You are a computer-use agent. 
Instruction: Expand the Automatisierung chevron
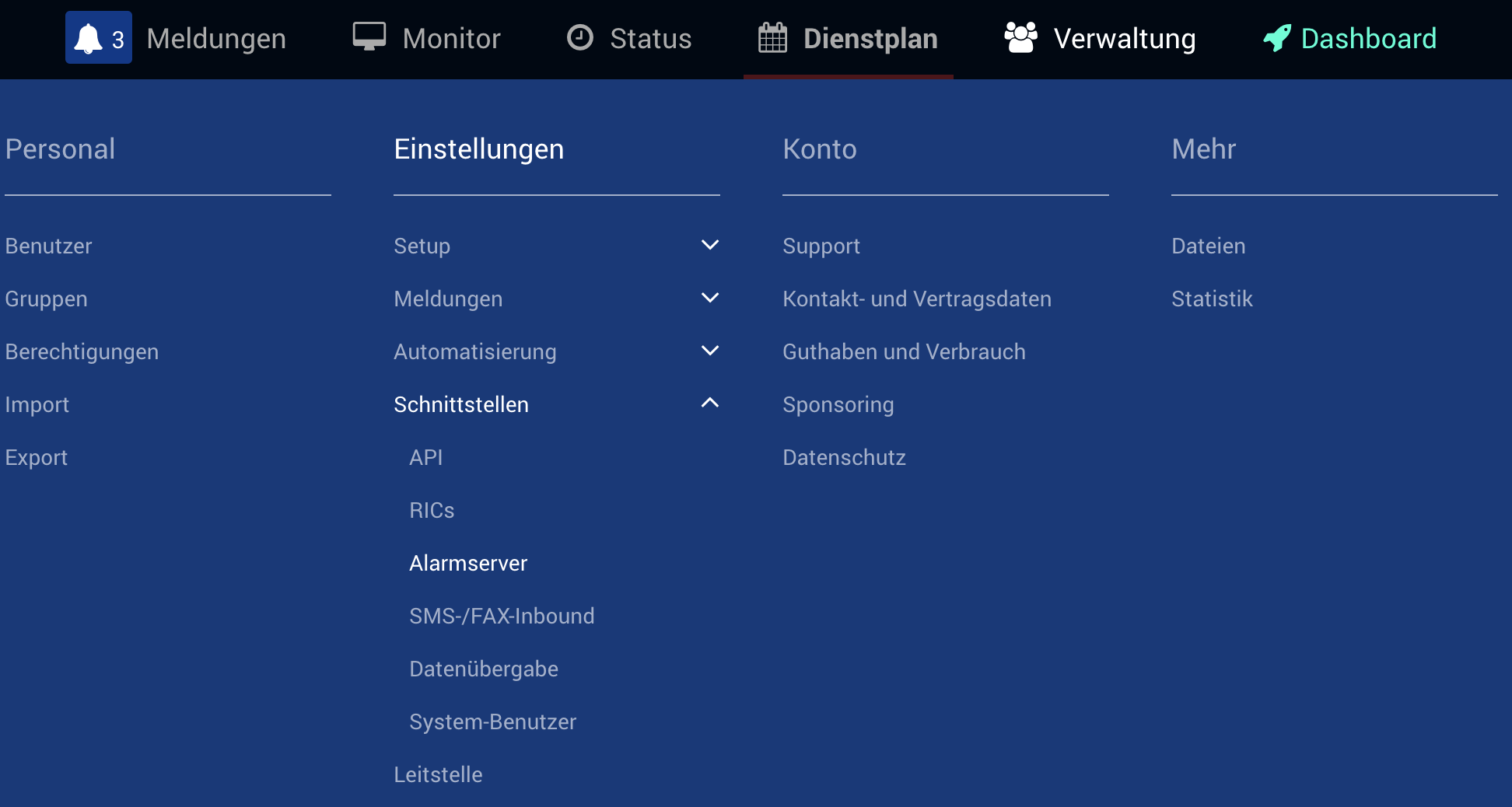pos(709,351)
